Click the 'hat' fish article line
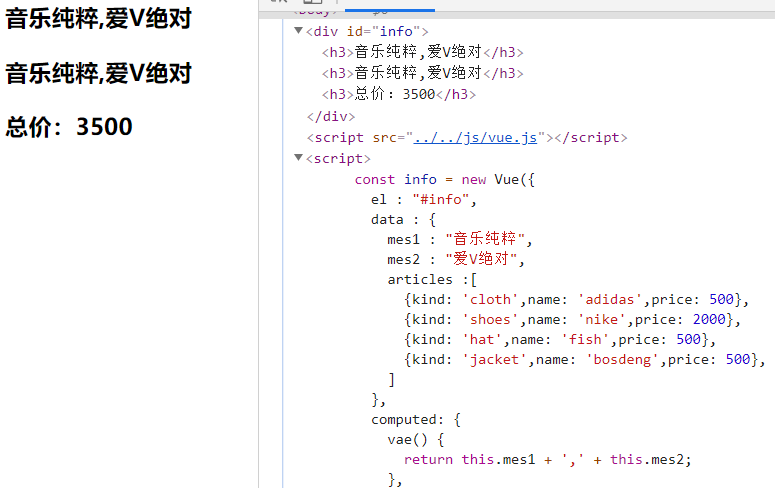This screenshot has width=775, height=488. coord(560,339)
